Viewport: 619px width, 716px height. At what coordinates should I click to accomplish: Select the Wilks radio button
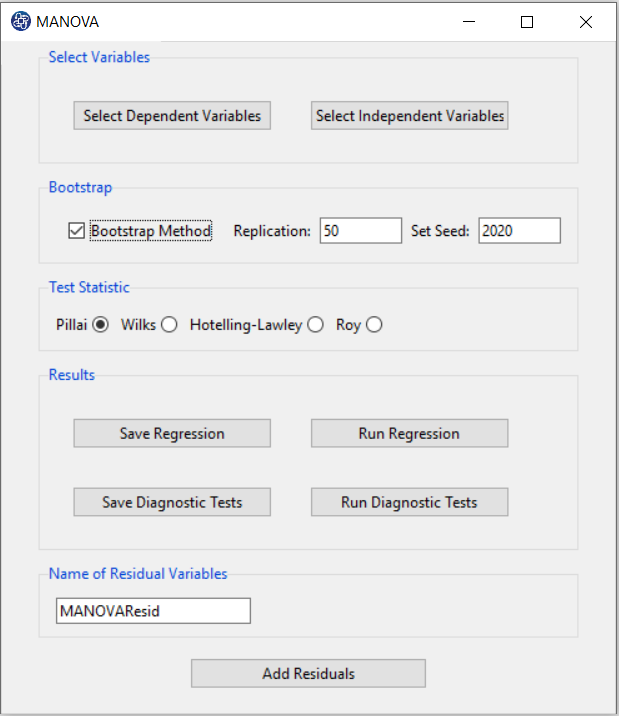[169, 325]
